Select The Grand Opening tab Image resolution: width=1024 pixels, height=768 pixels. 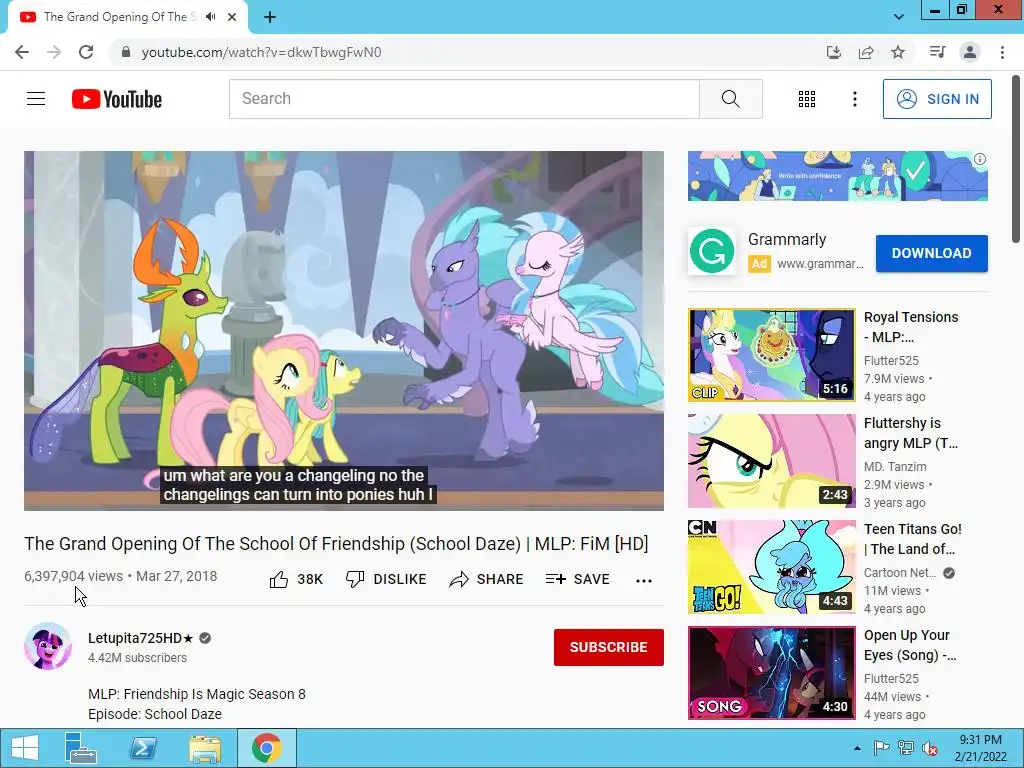127,18
